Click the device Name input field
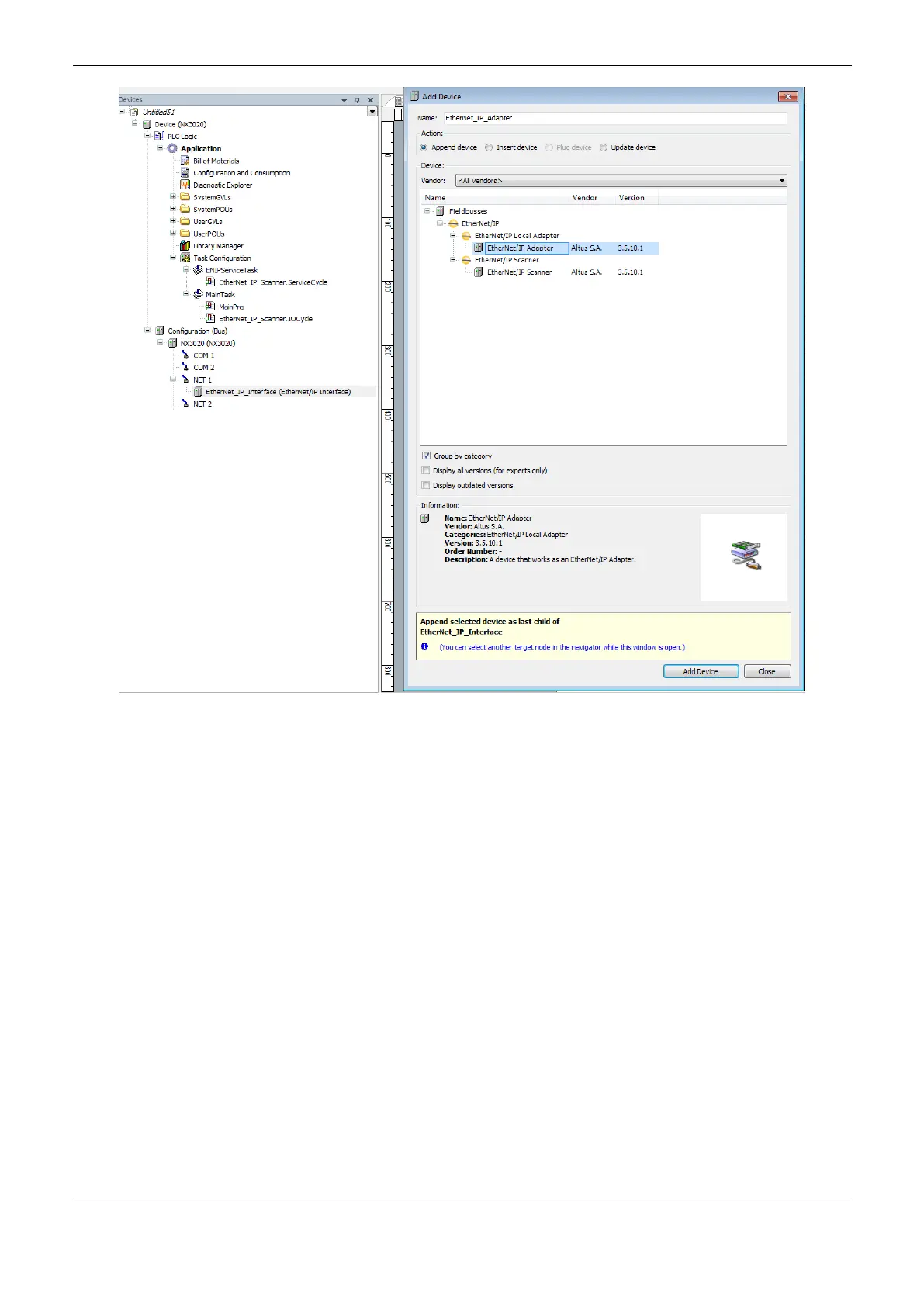This screenshot has height=1306, width=924. (x=615, y=118)
